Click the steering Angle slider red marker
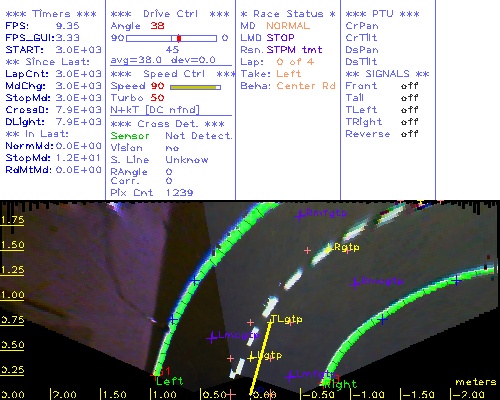The image size is (500, 400). pos(179,38)
